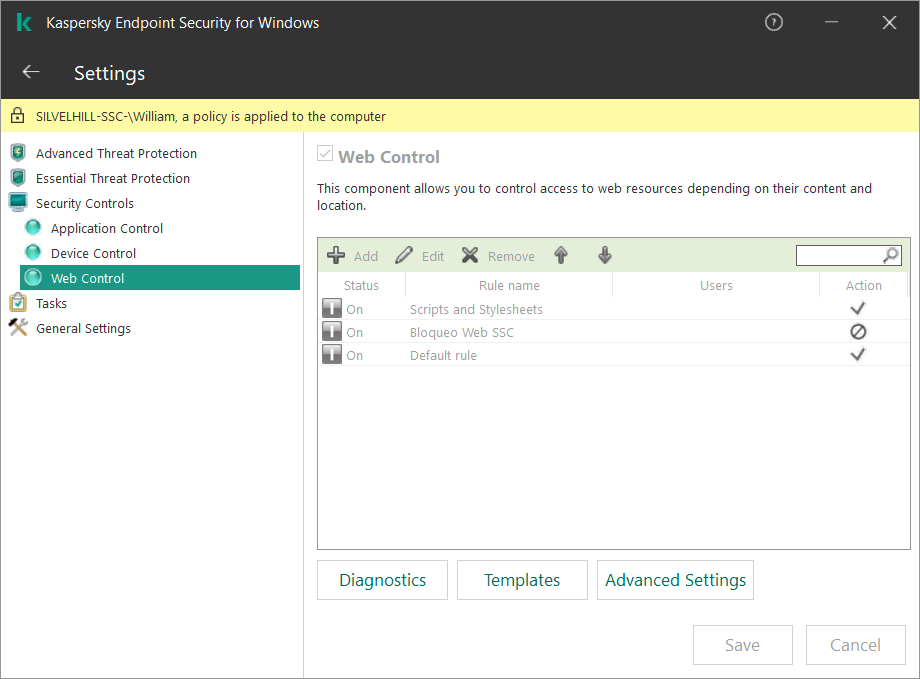
Task: Open the Diagnostics button
Action: click(x=382, y=580)
